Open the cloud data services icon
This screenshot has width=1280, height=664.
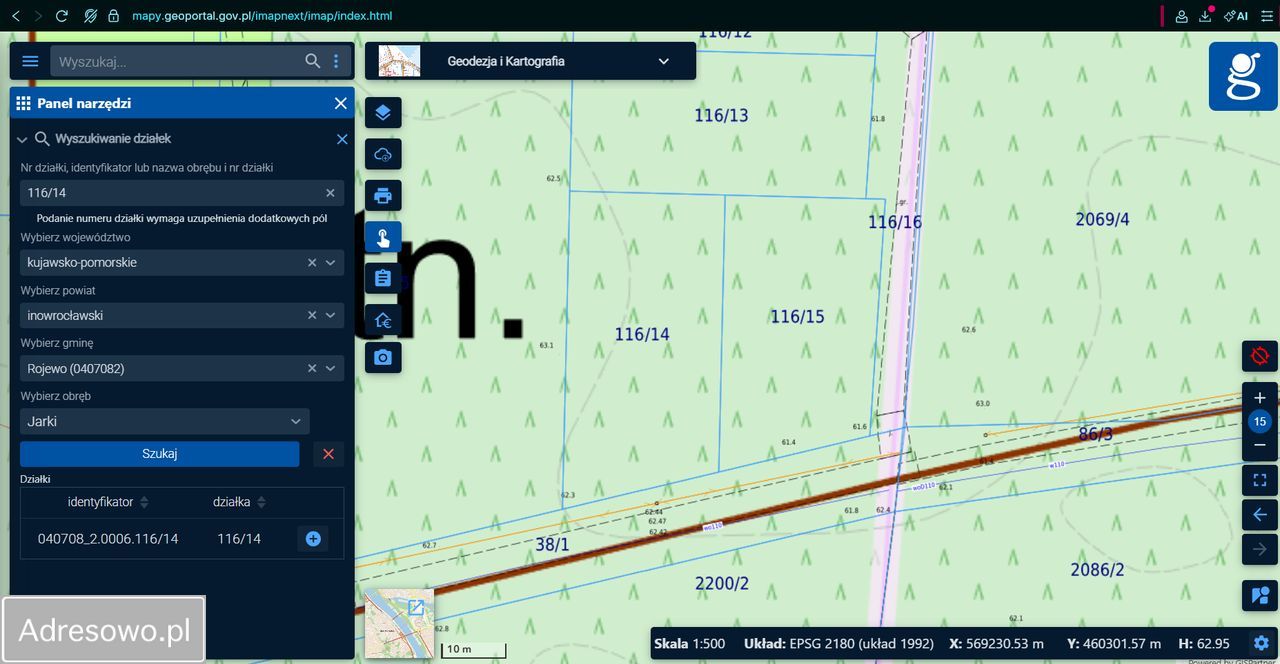(x=383, y=154)
